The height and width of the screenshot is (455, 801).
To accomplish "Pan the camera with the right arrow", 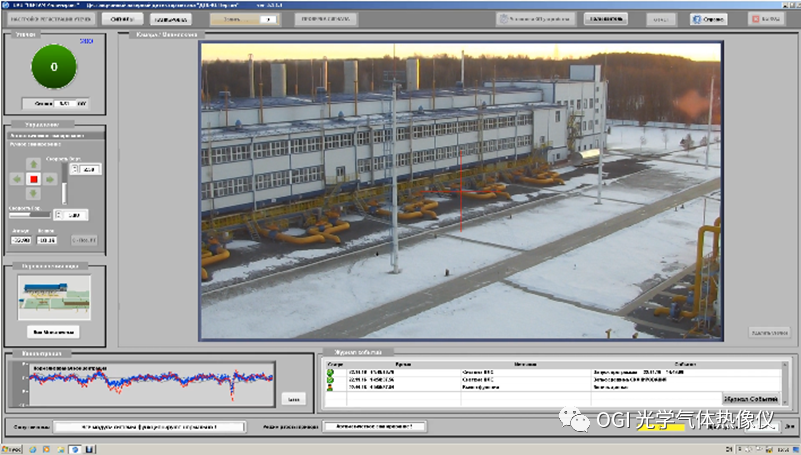I will tap(50, 179).
